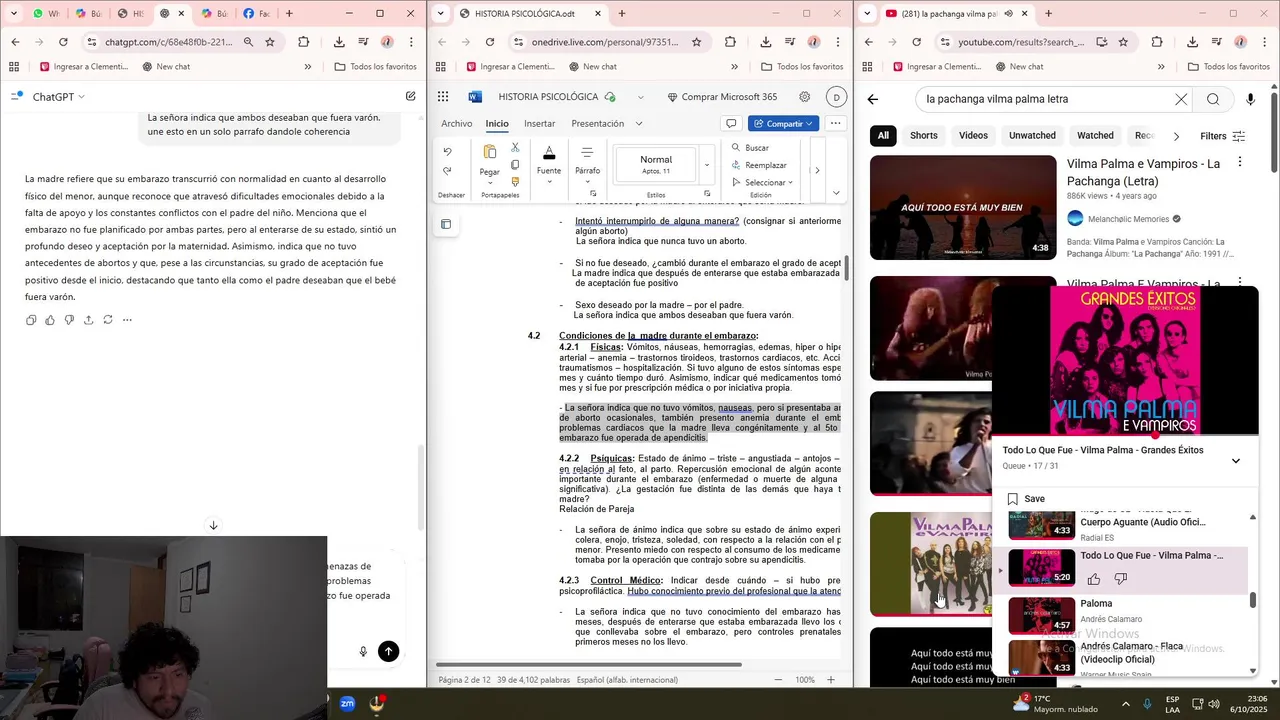Dislike Todo Lo Que Fue in queue
Image resolution: width=1280 pixels, height=720 pixels.
[x=1121, y=579]
